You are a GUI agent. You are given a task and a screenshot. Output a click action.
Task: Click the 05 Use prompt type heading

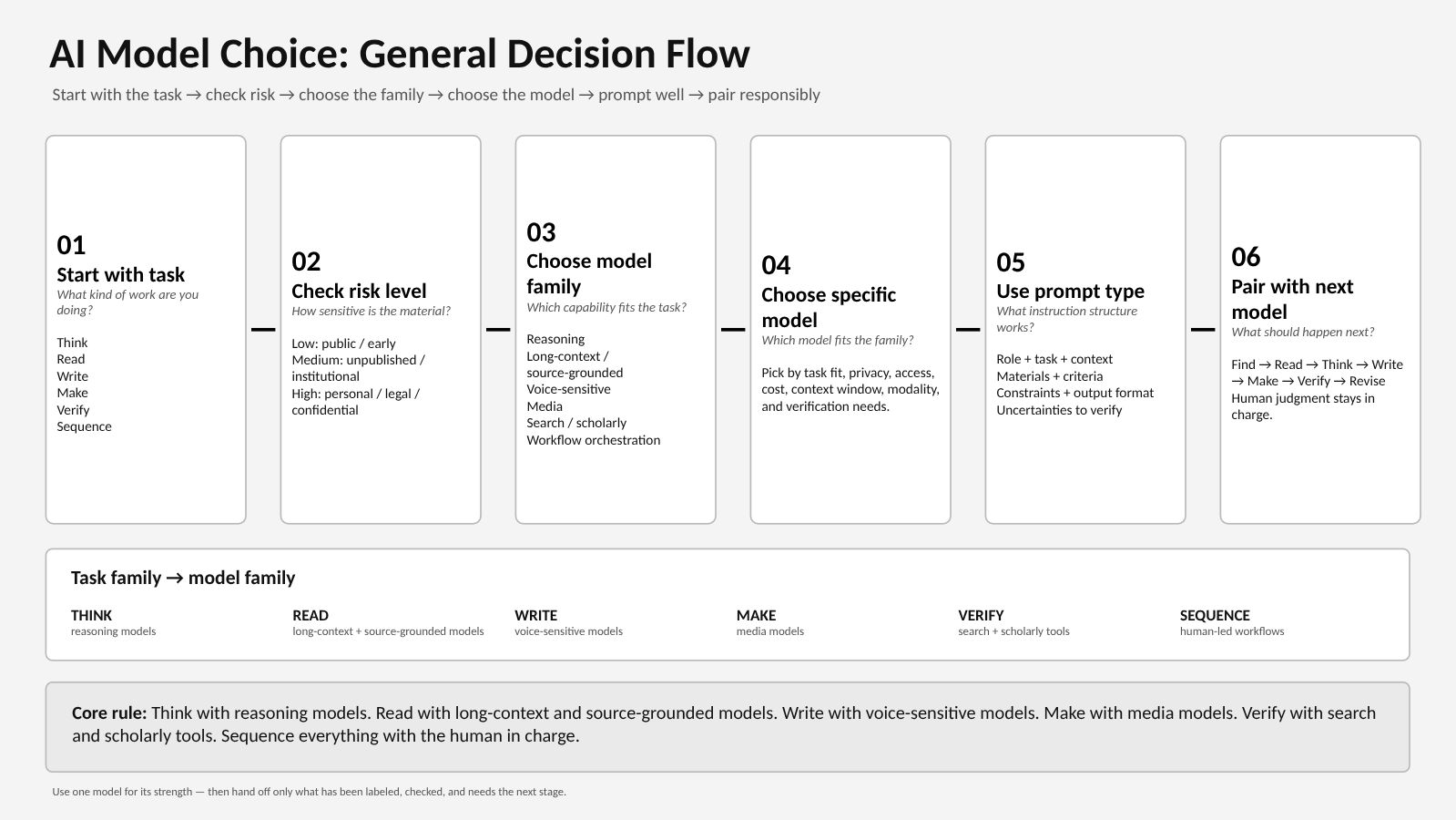[x=1070, y=276]
